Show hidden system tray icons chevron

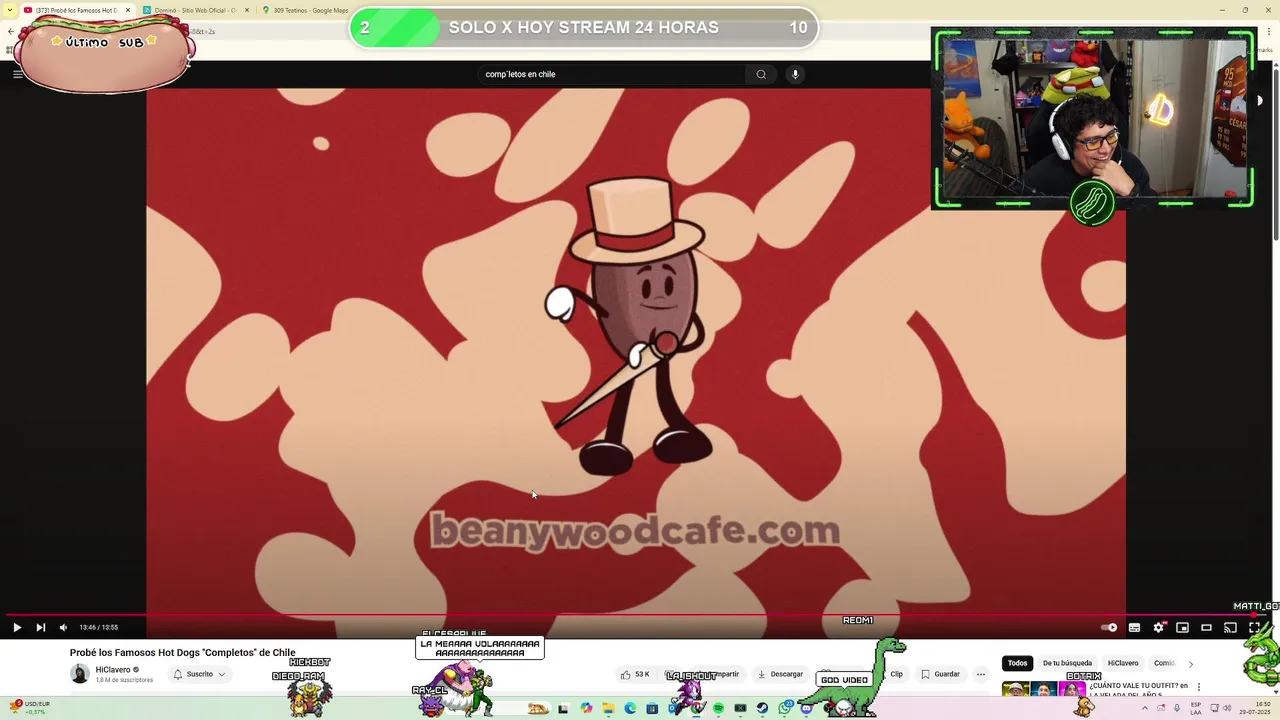[1144, 708]
